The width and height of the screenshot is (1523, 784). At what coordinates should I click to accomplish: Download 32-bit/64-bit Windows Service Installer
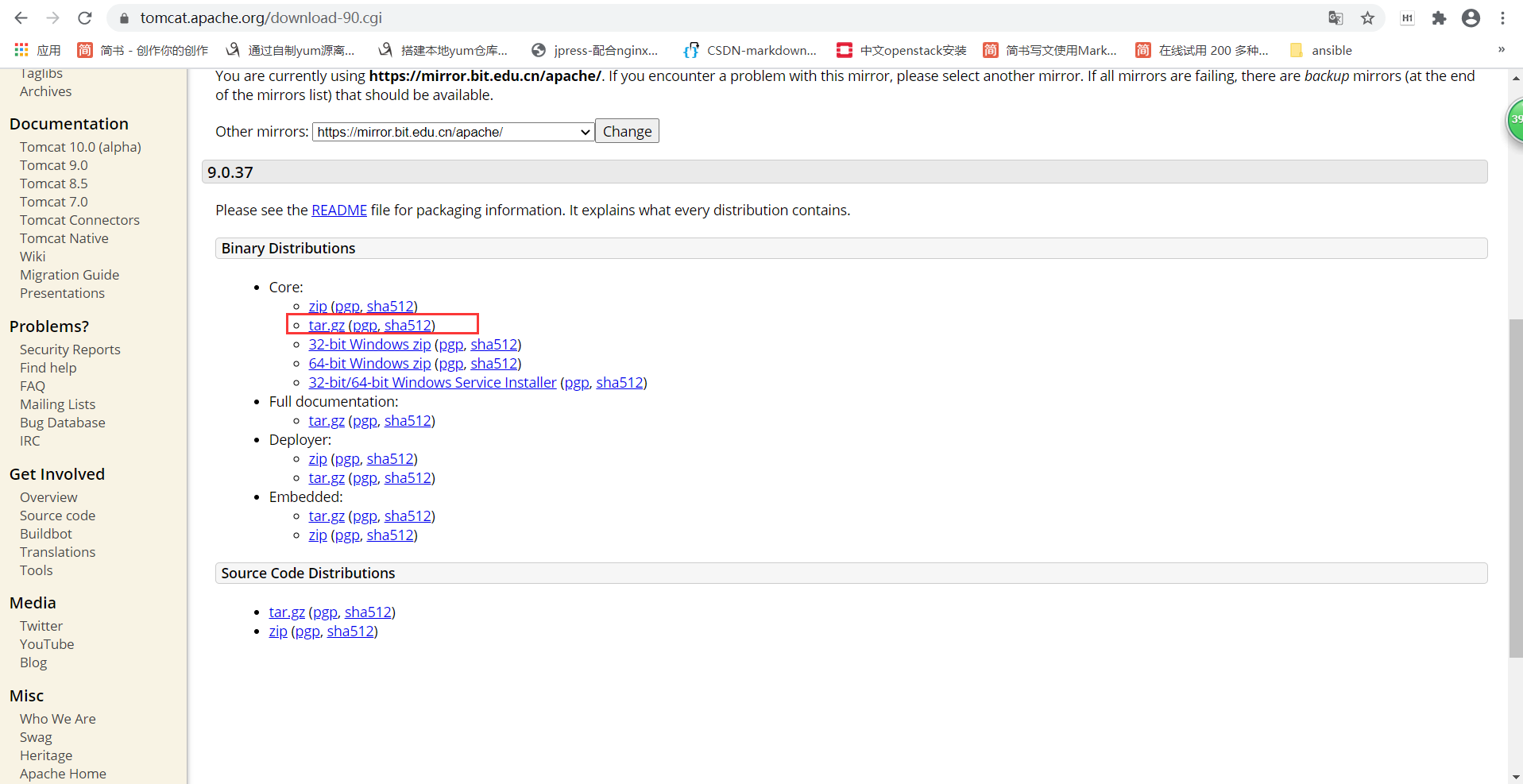(x=432, y=382)
